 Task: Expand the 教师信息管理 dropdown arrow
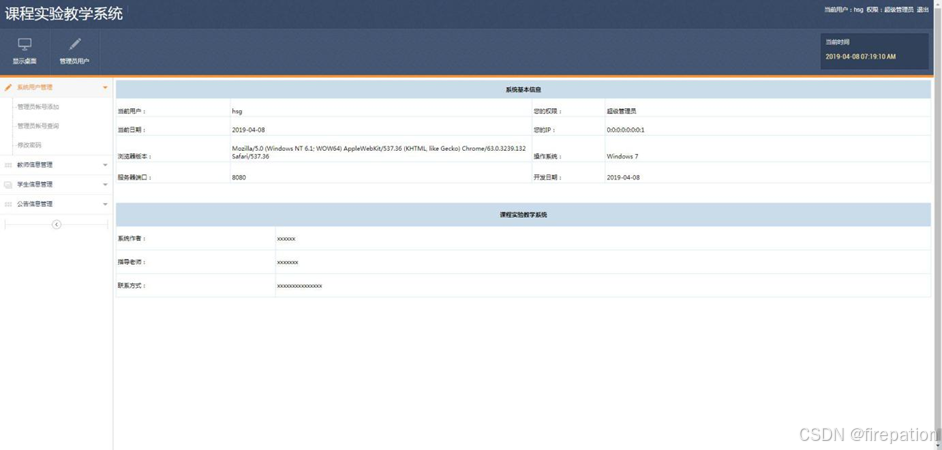[x=105, y=165]
